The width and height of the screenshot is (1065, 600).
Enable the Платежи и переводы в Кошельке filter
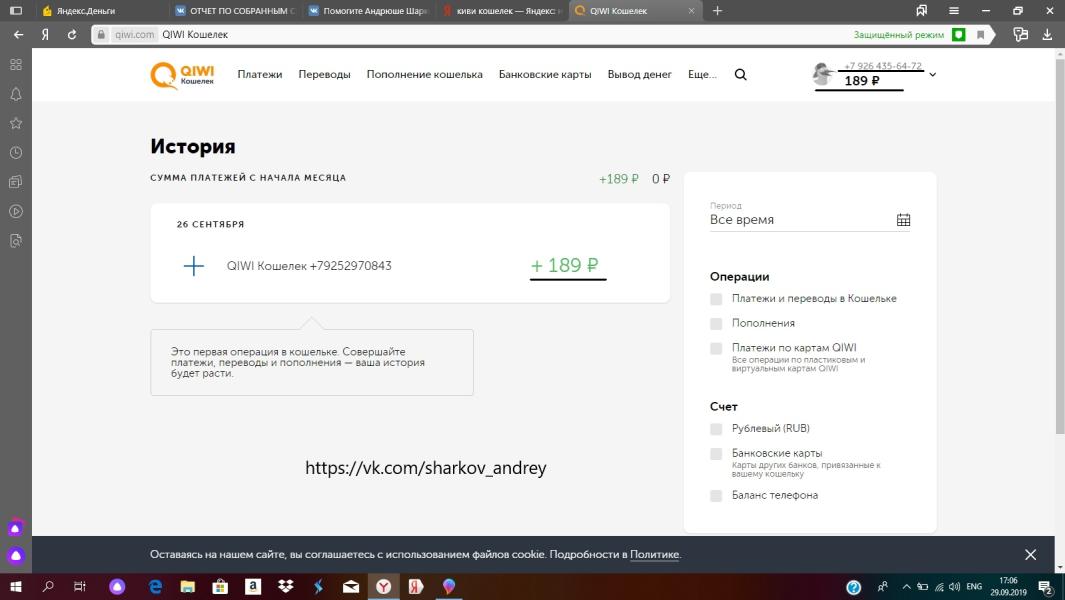(716, 299)
